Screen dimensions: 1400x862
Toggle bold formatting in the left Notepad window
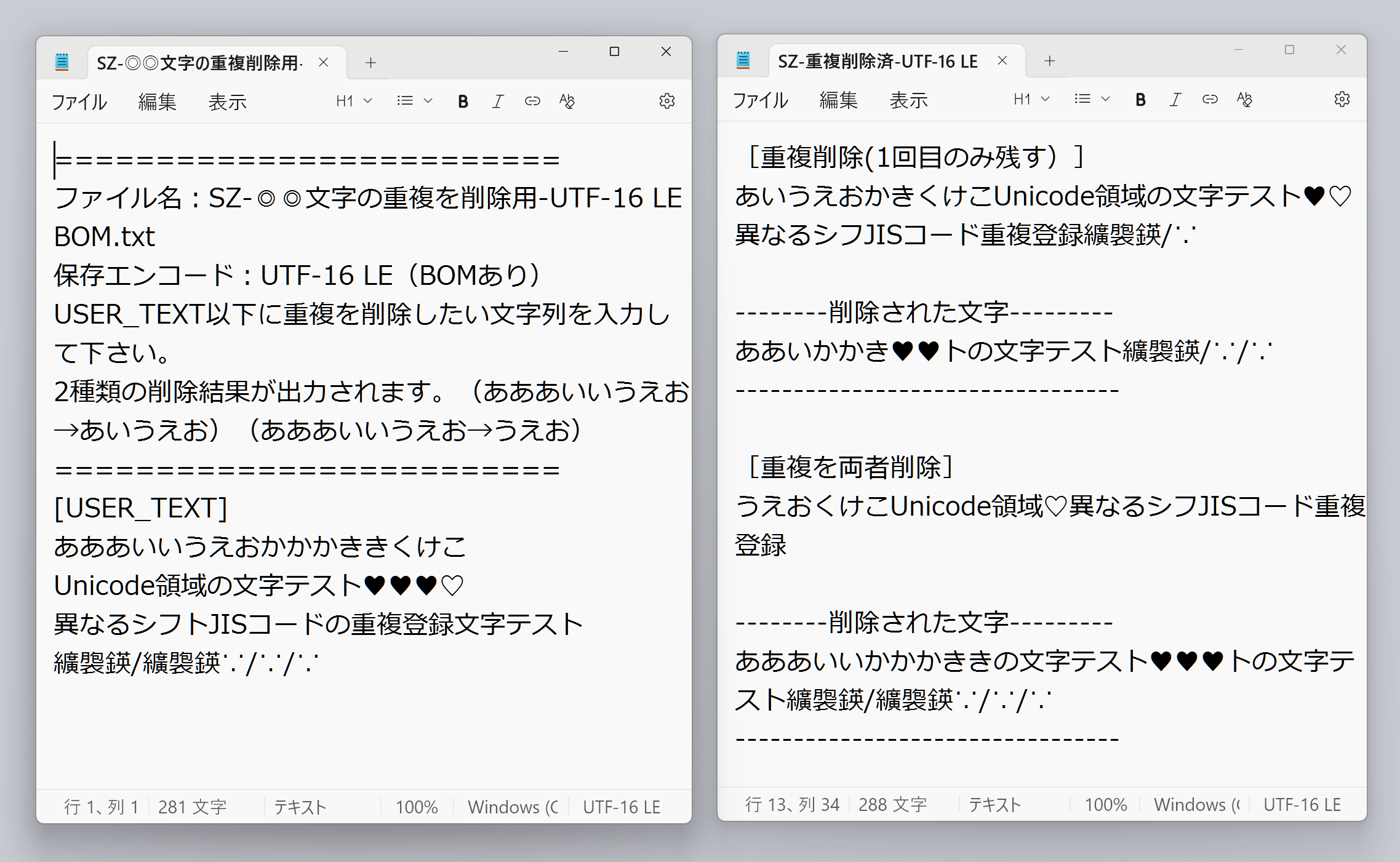pyautogui.click(x=463, y=102)
